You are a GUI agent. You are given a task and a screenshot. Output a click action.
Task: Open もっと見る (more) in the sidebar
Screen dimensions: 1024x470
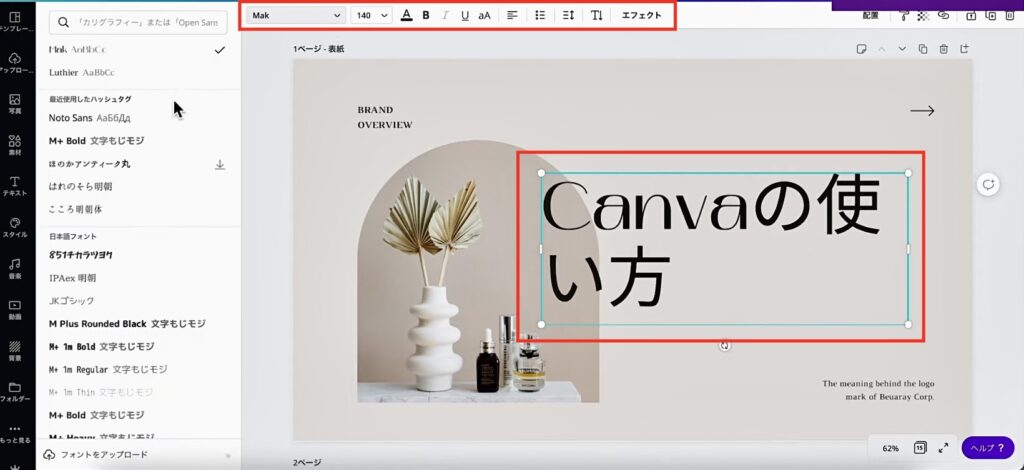coord(14,434)
